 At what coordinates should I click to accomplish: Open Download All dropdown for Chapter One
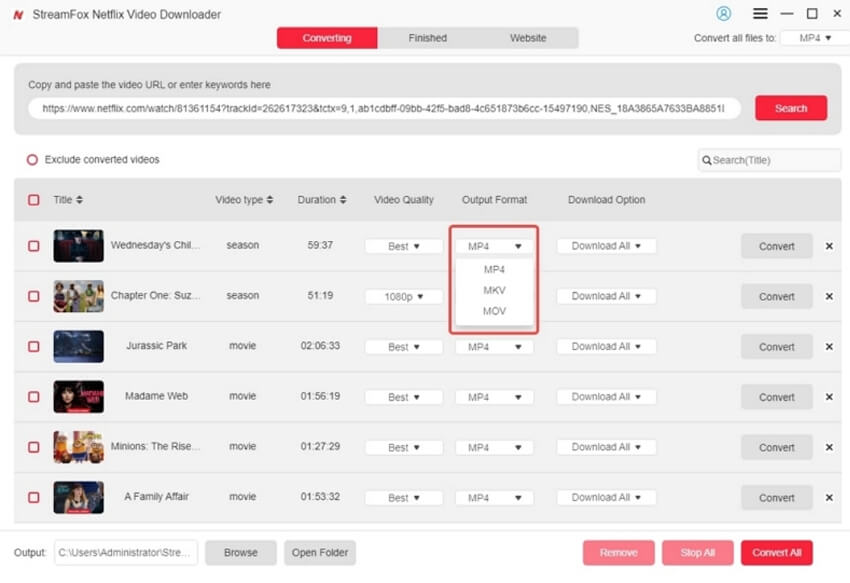pos(606,297)
